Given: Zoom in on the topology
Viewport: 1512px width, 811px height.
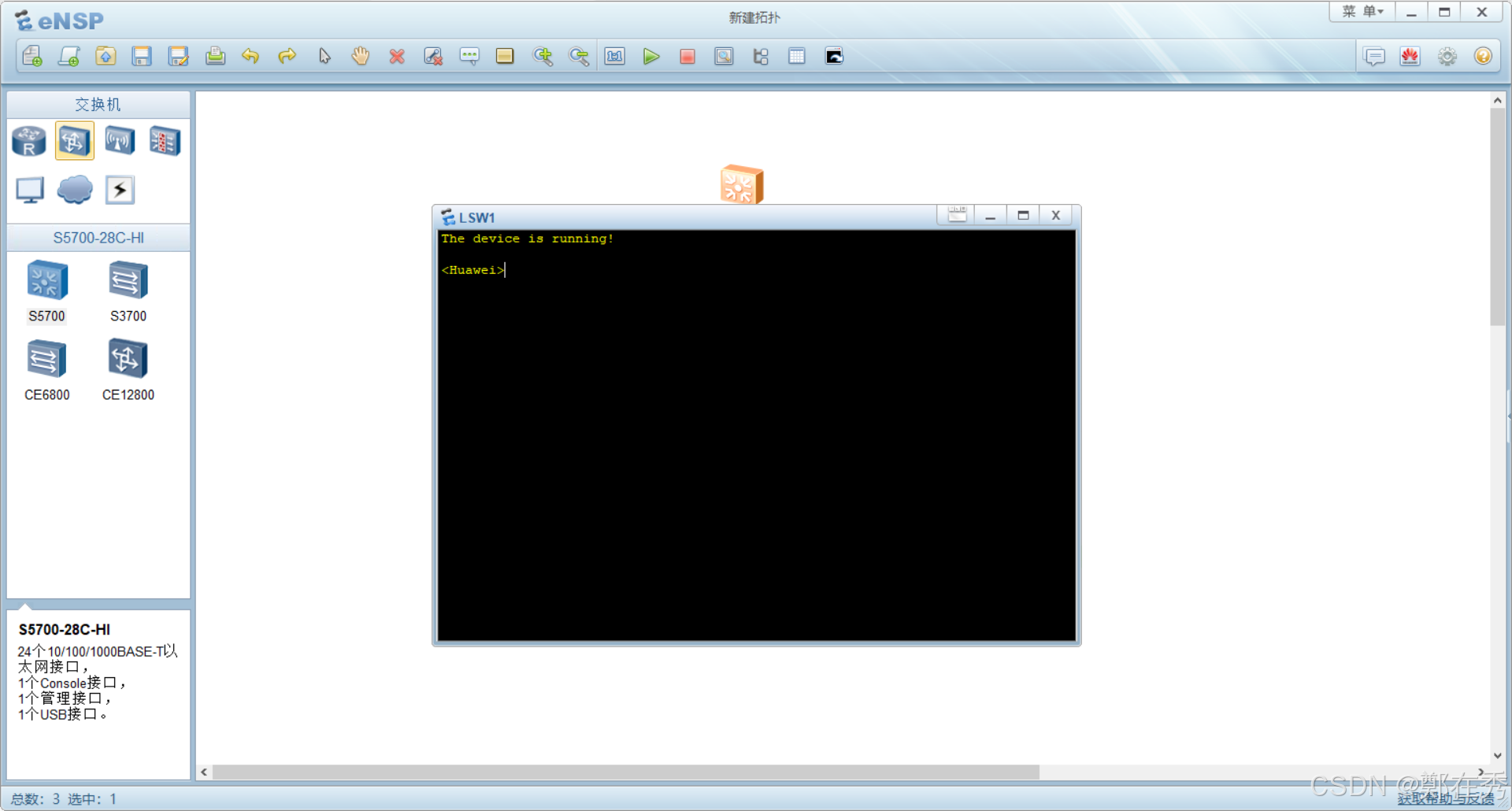Looking at the screenshot, I should [x=543, y=56].
